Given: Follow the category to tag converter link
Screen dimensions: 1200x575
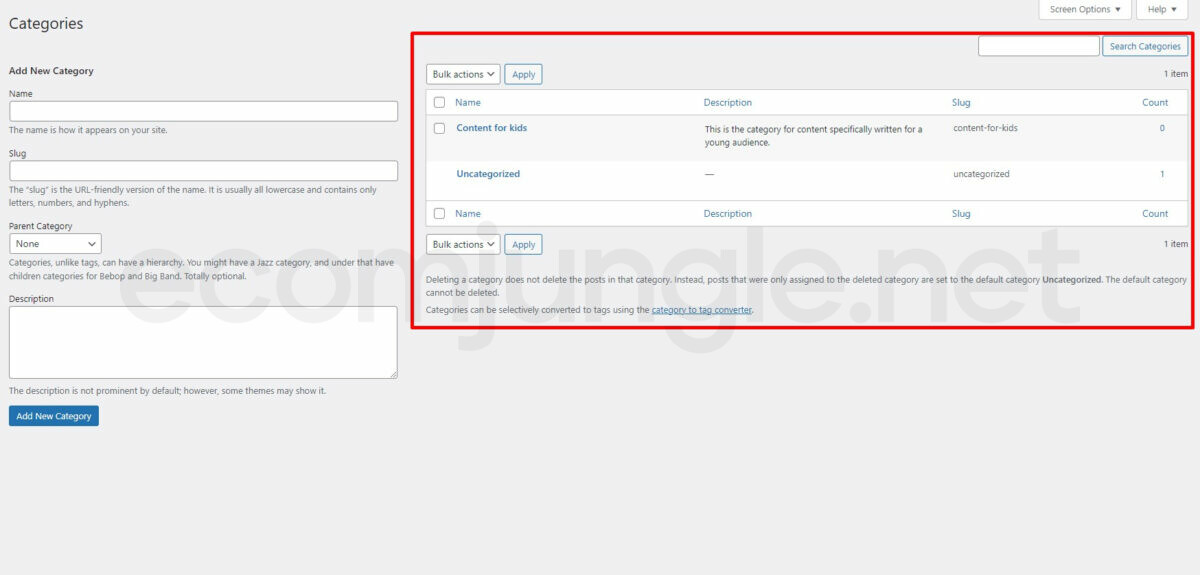Looking at the screenshot, I should point(701,310).
